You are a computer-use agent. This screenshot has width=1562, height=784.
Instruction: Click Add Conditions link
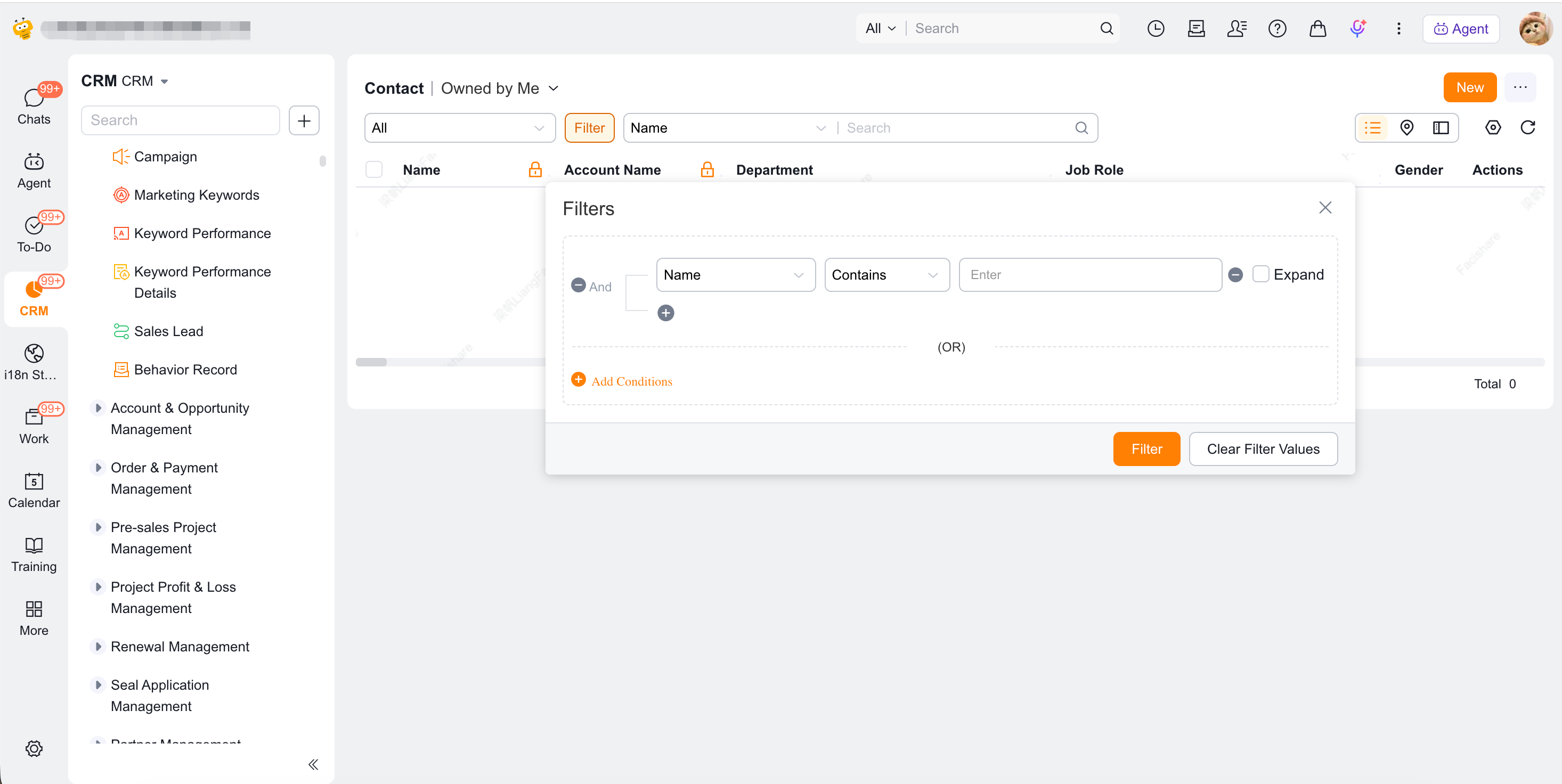(x=622, y=381)
